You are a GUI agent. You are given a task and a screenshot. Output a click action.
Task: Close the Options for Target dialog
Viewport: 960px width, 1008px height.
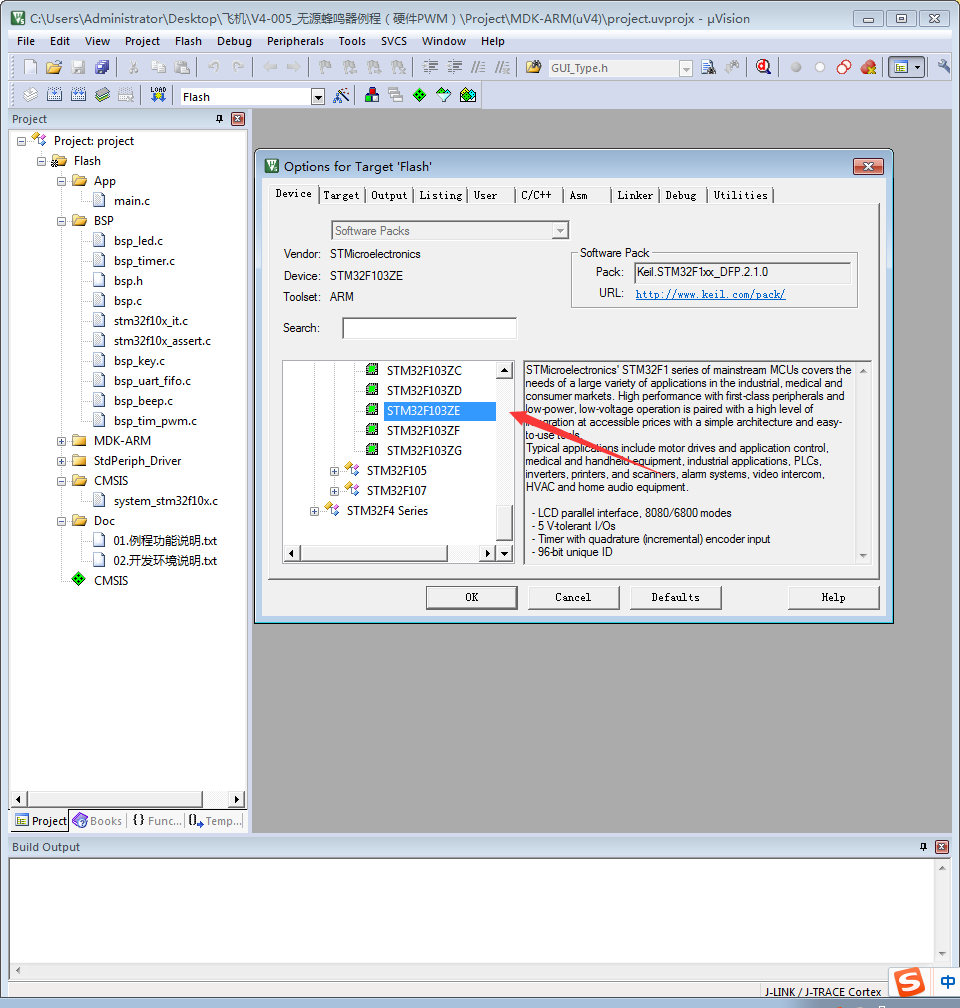coord(868,166)
